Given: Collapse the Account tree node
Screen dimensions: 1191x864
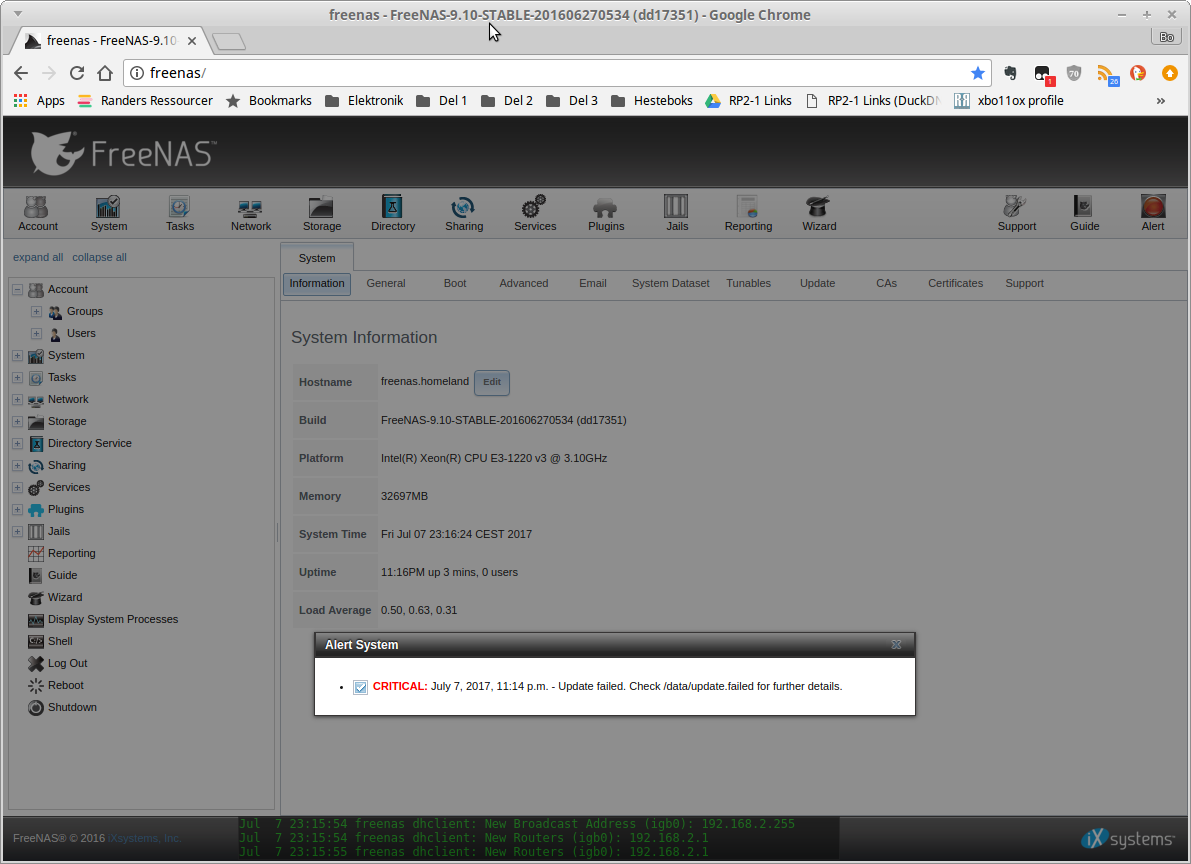Looking at the screenshot, I should (x=17, y=290).
